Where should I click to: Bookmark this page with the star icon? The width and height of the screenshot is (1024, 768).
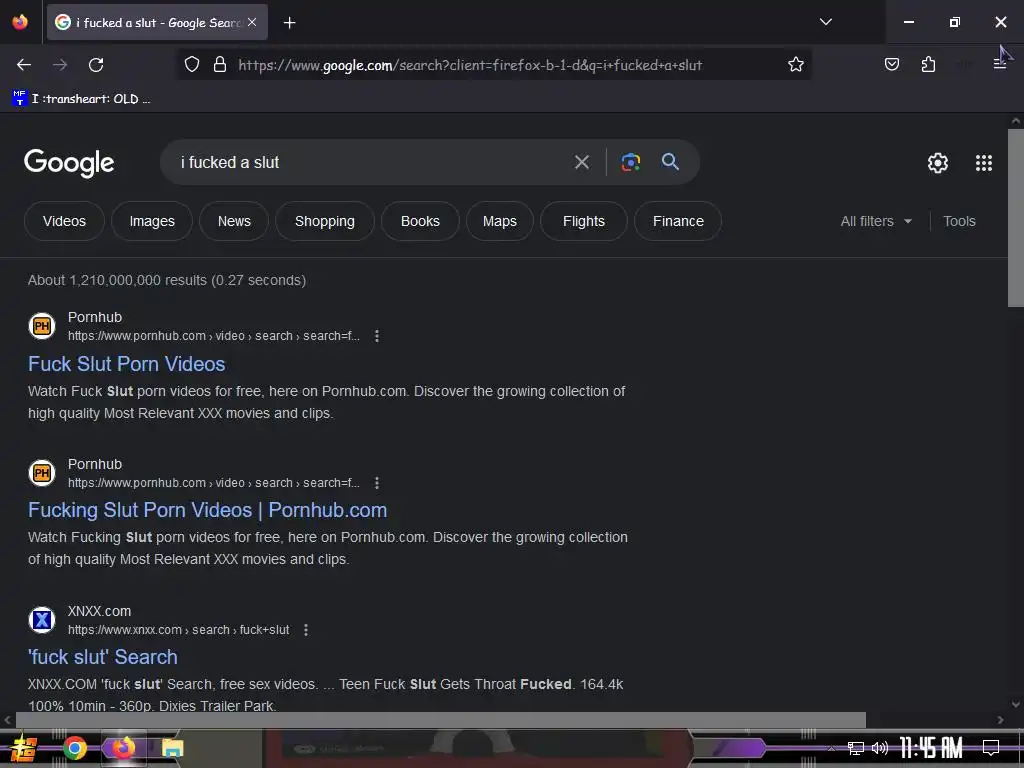click(x=795, y=64)
